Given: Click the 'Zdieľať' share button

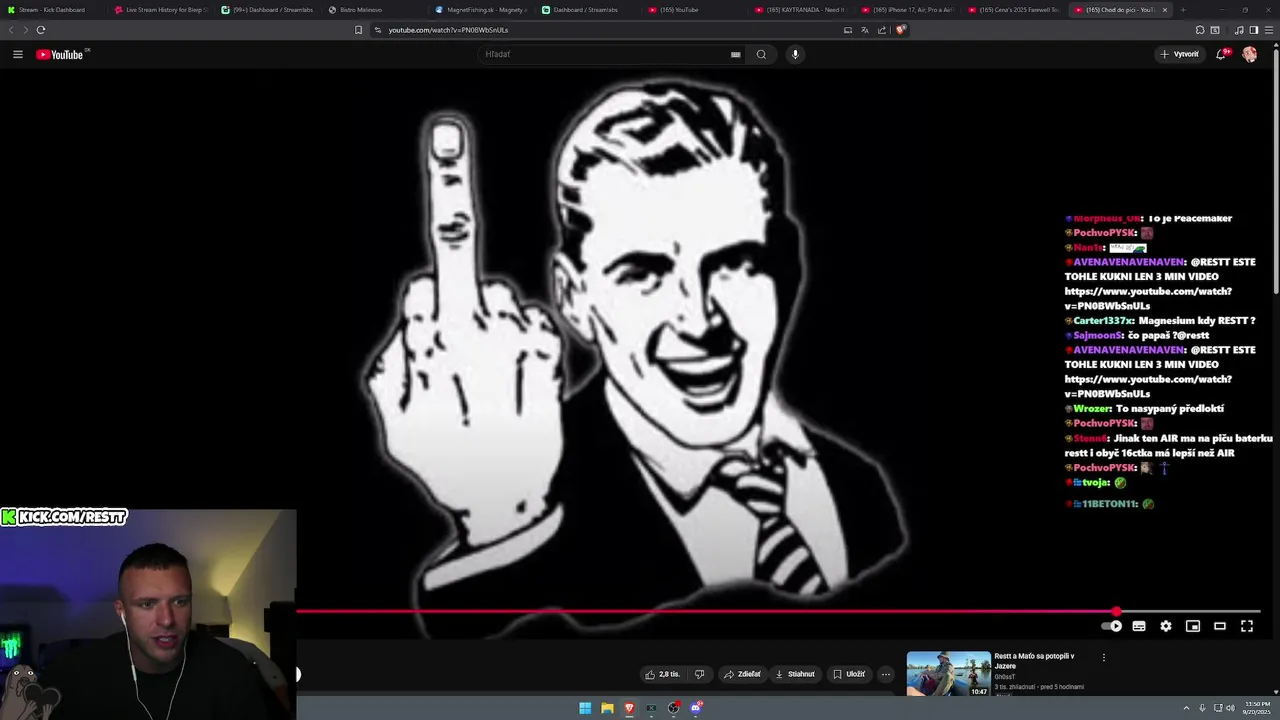Looking at the screenshot, I should [742, 674].
